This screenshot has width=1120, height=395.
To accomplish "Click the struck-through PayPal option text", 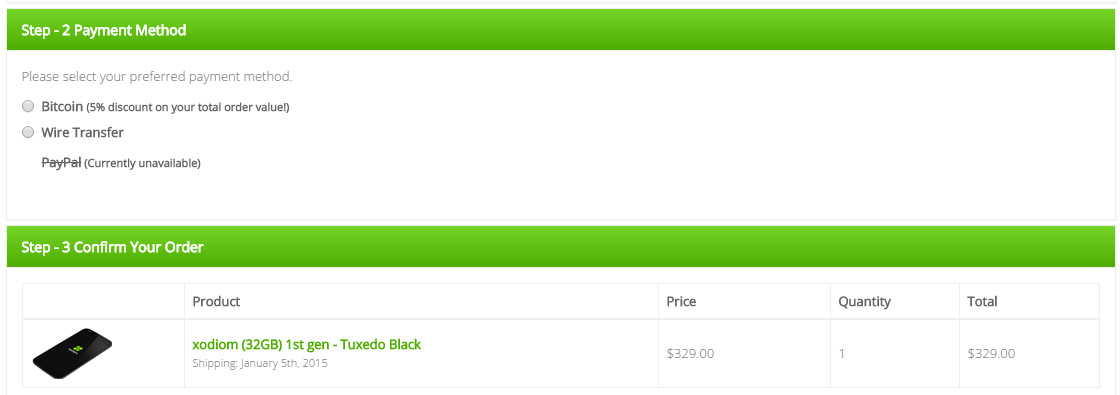I will pyautogui.click(x=61, y=162).
